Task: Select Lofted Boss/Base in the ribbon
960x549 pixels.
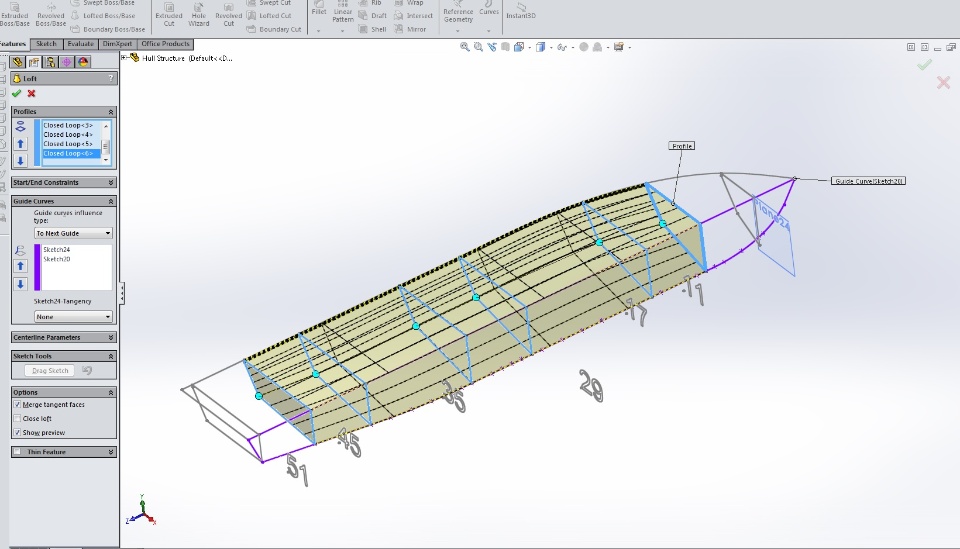Action: pyautogui.click(x=102, y=15)
